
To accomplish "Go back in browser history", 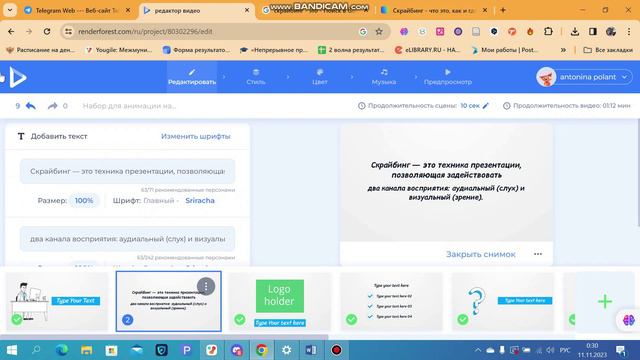I will [11, 31].
